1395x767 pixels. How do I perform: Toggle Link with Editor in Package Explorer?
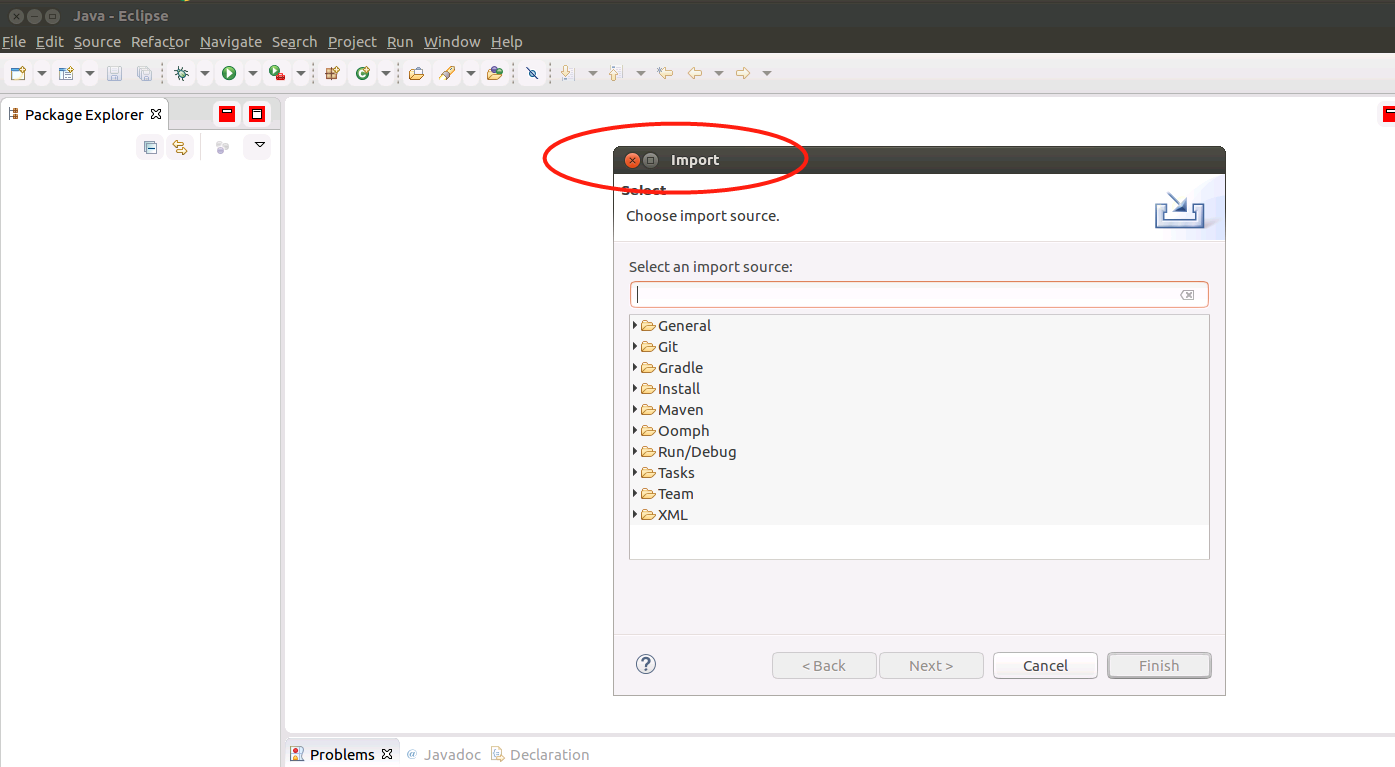(x=180, y=147)
